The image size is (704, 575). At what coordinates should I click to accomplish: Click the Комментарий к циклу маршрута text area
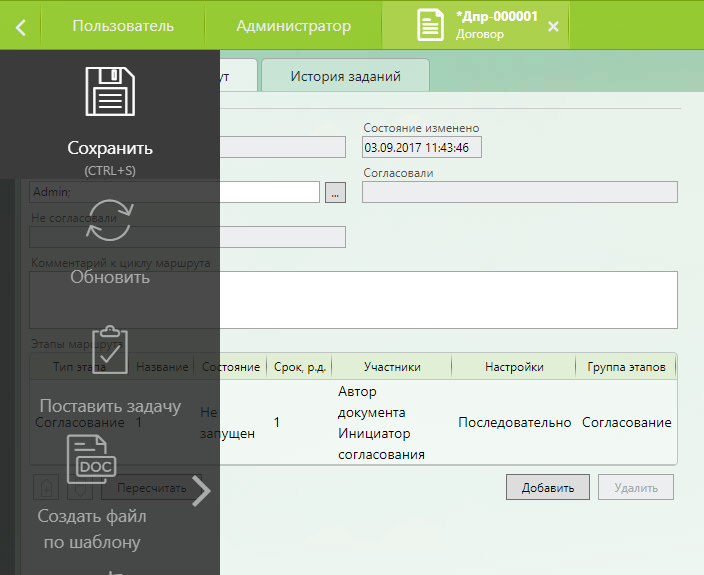tap(354, 300)
